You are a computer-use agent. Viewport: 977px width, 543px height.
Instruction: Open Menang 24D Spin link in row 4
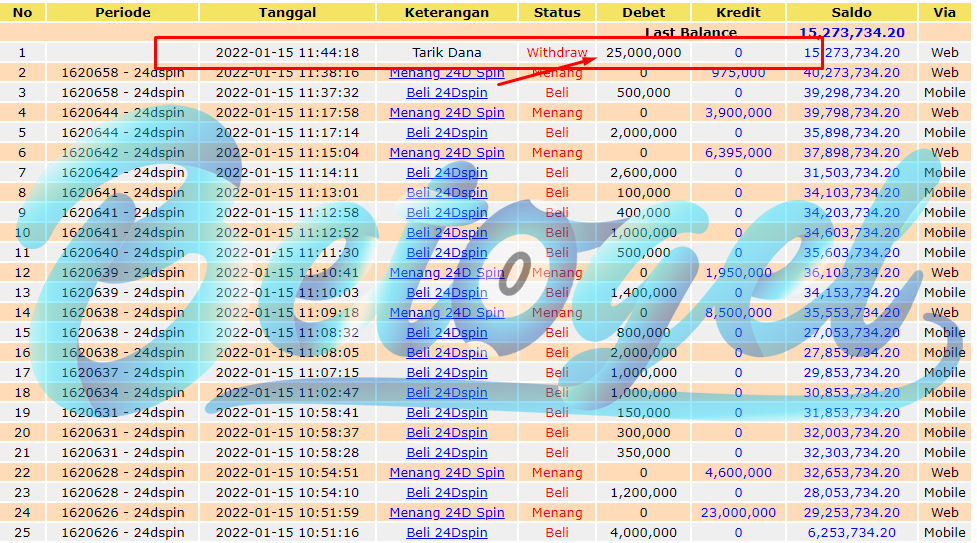(447, 113)
